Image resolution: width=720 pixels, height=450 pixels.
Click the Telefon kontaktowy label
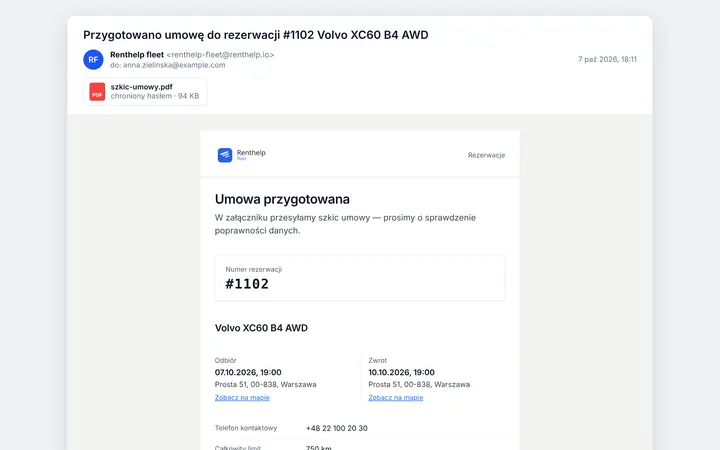click(246, 428)
